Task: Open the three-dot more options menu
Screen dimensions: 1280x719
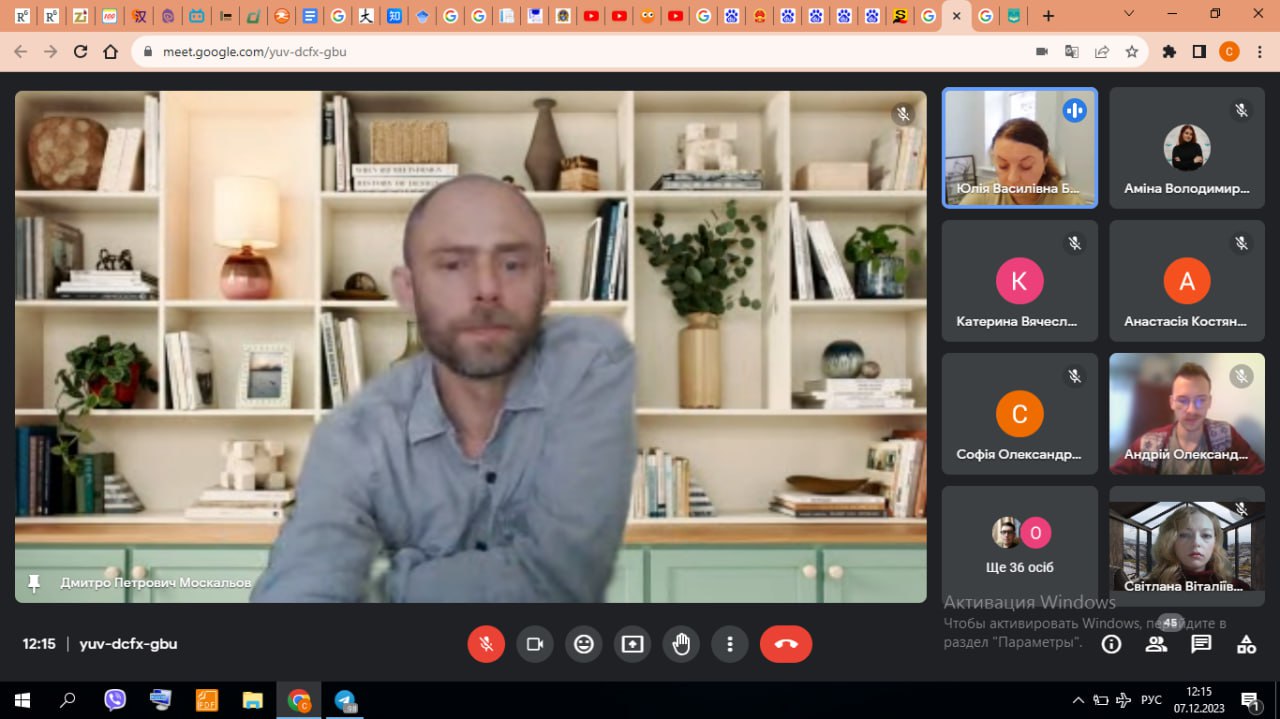Action: 730,644
